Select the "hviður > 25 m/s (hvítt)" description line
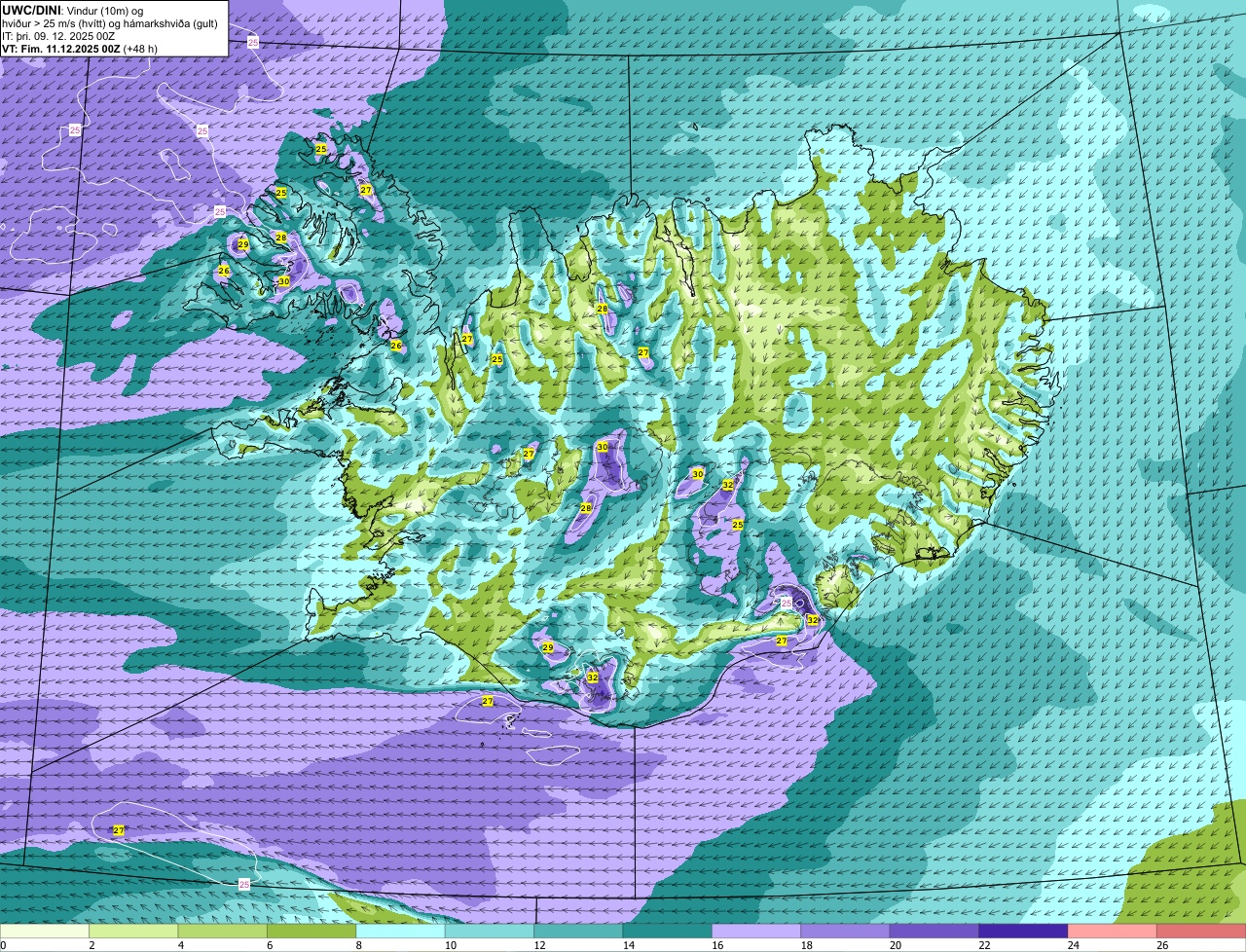The width and height of the screenshot is (1246, 952). (110, 22)
